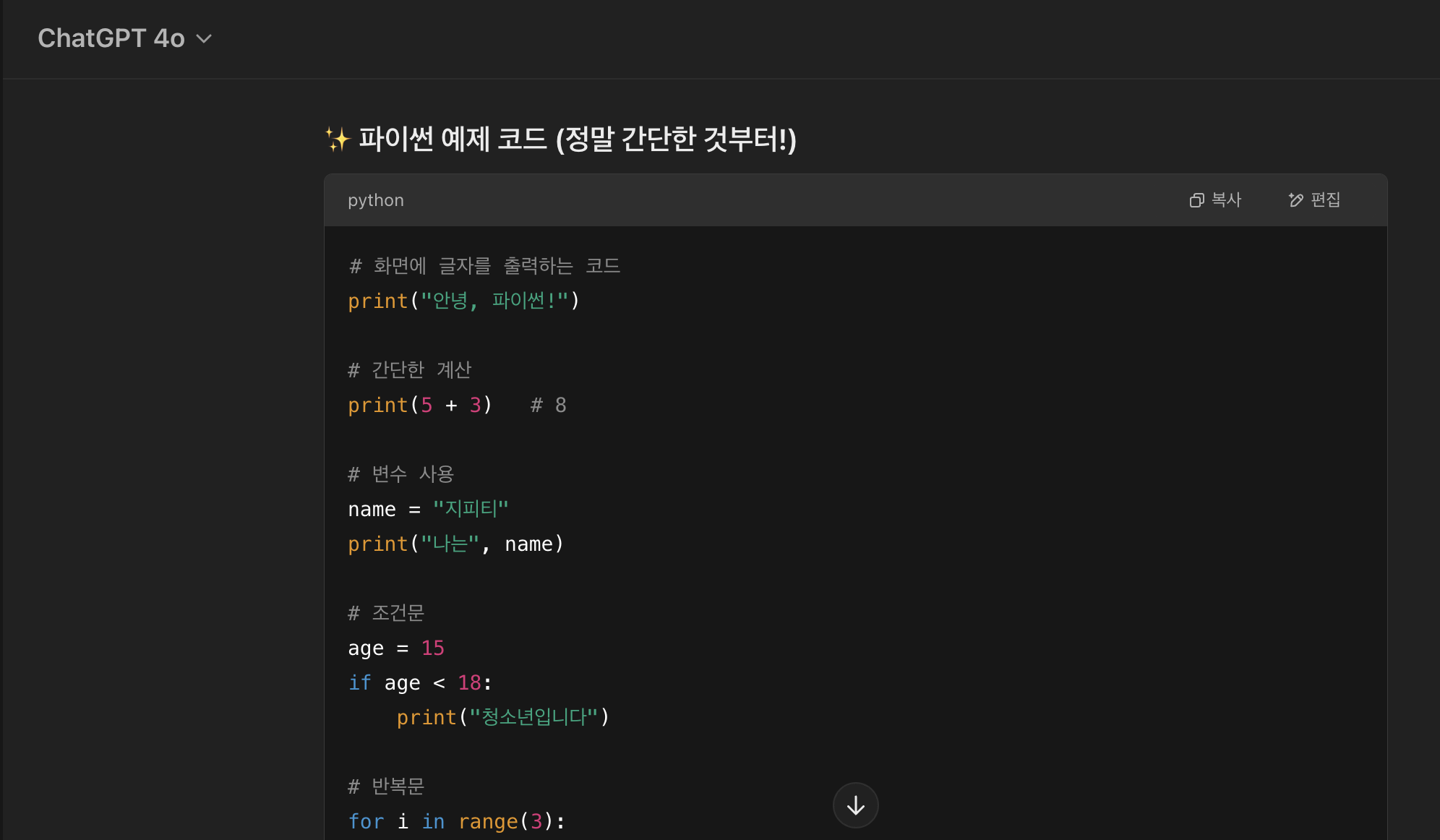
Task: Click the if age < 18: line
Action: 419,682
